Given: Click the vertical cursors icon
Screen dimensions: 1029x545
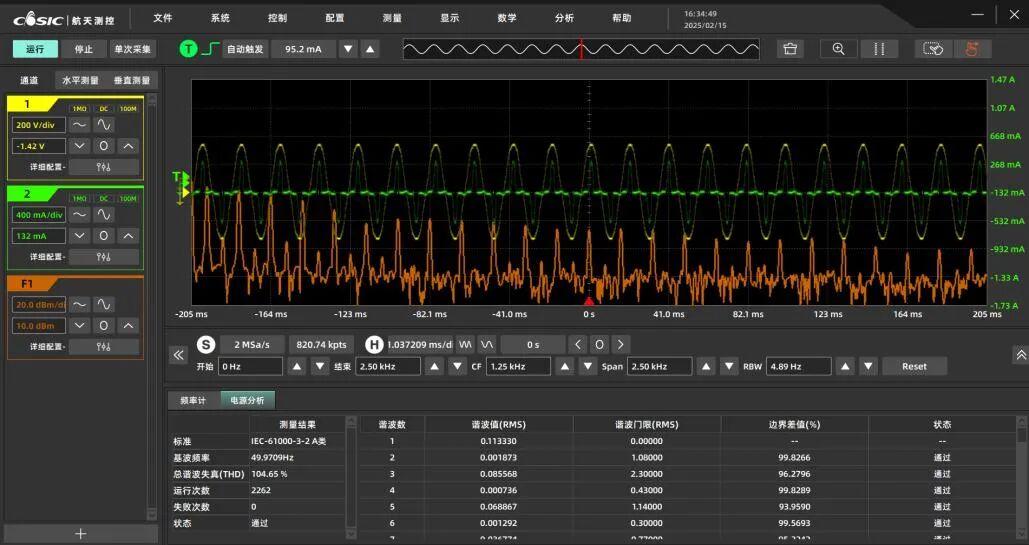Looking at the screenshot, I should [879, 49].
